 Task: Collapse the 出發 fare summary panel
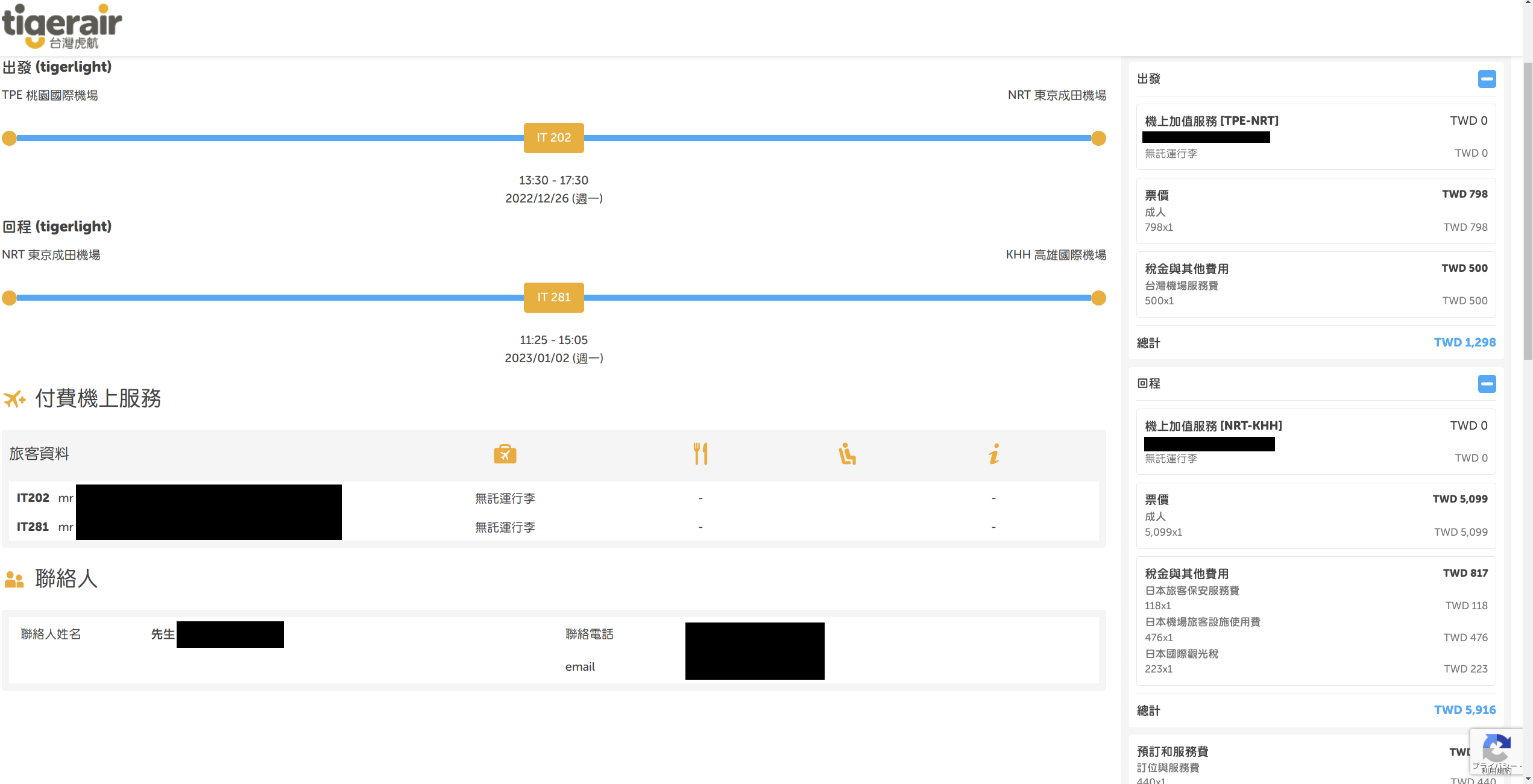tap(1487, 79)
